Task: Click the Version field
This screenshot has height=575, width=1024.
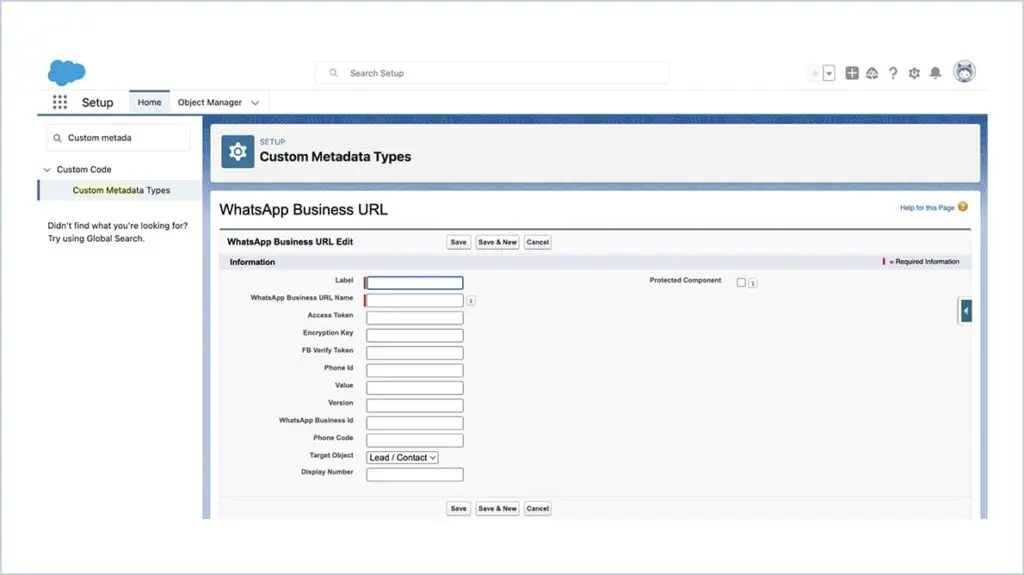Action: tap(415, 405)
